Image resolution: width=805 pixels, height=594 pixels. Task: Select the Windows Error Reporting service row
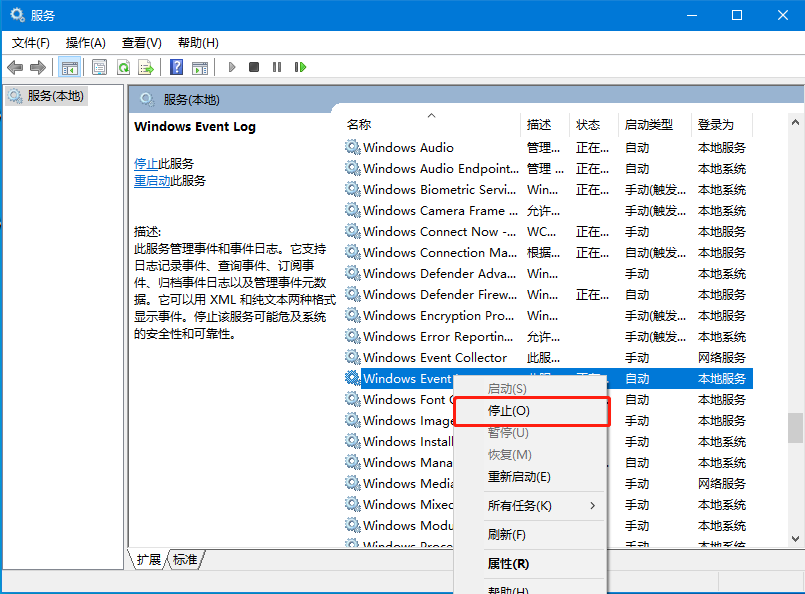tap(548, 337)
